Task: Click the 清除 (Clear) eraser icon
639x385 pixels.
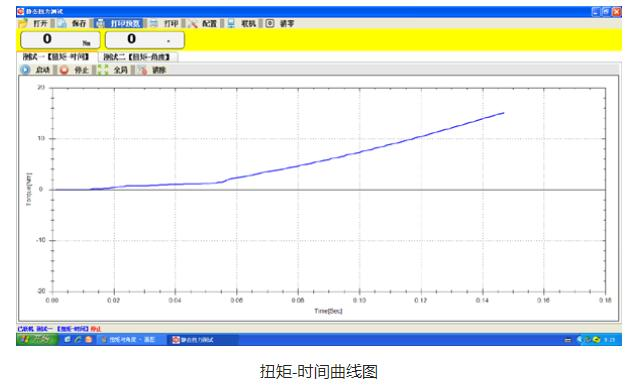Action: (142, 70)
